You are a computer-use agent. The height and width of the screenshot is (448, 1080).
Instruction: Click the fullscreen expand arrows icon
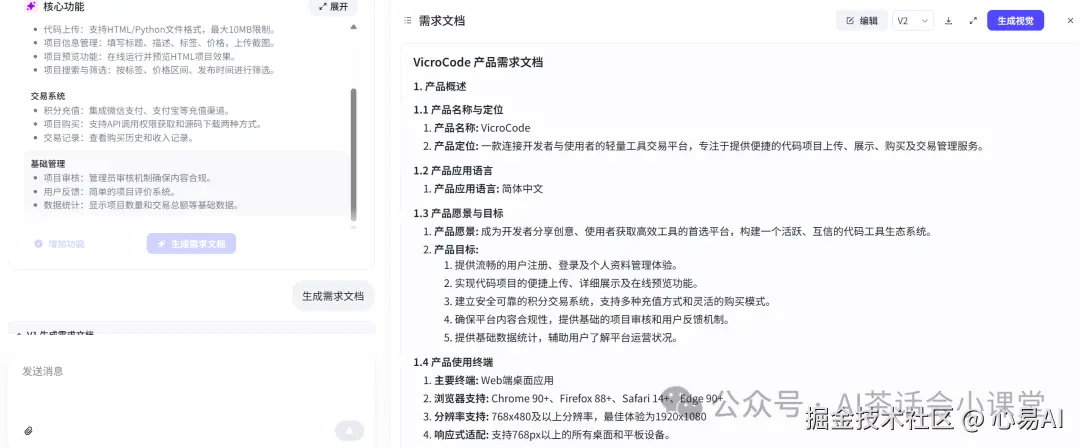coord(973,21)
